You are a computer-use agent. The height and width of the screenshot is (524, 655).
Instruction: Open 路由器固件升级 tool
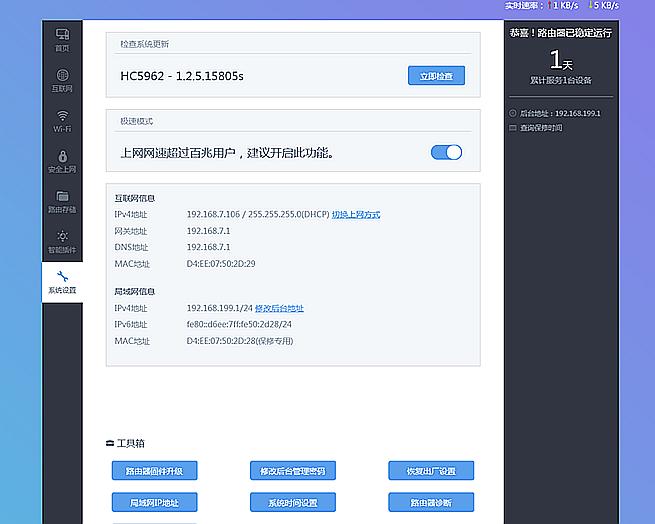click(154, 471)
